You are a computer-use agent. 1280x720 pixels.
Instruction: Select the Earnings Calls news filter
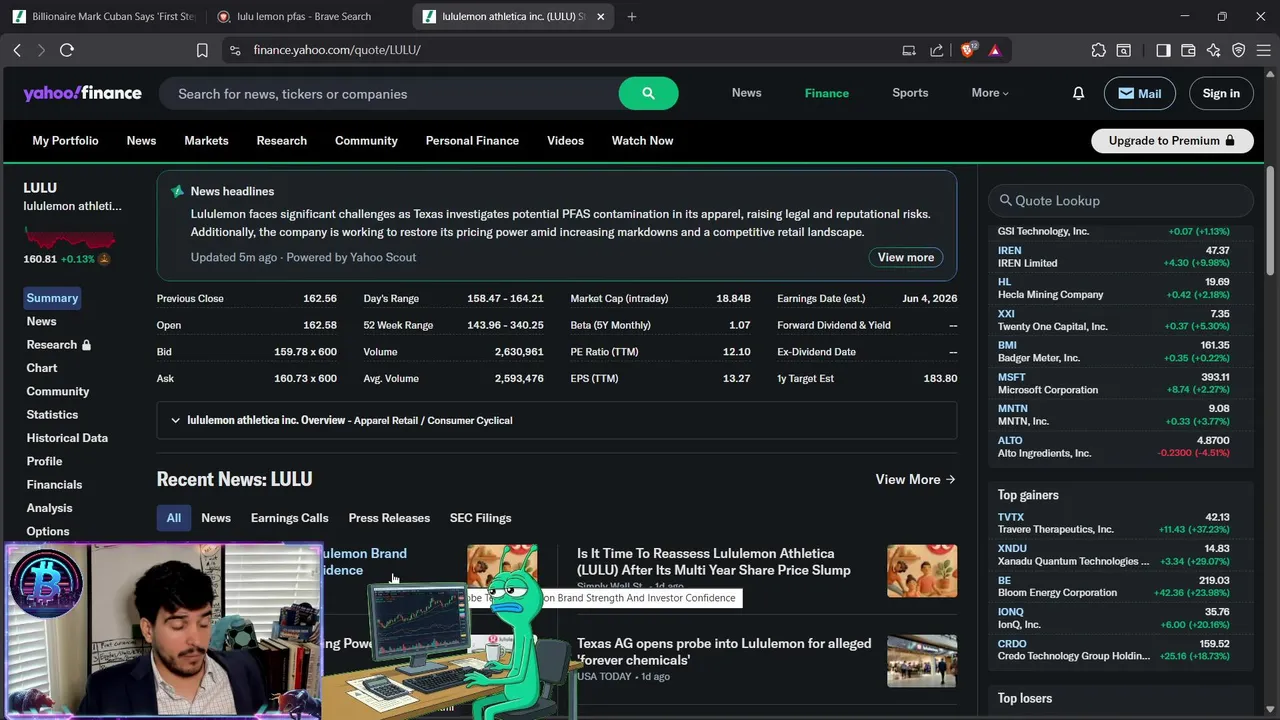289,518
